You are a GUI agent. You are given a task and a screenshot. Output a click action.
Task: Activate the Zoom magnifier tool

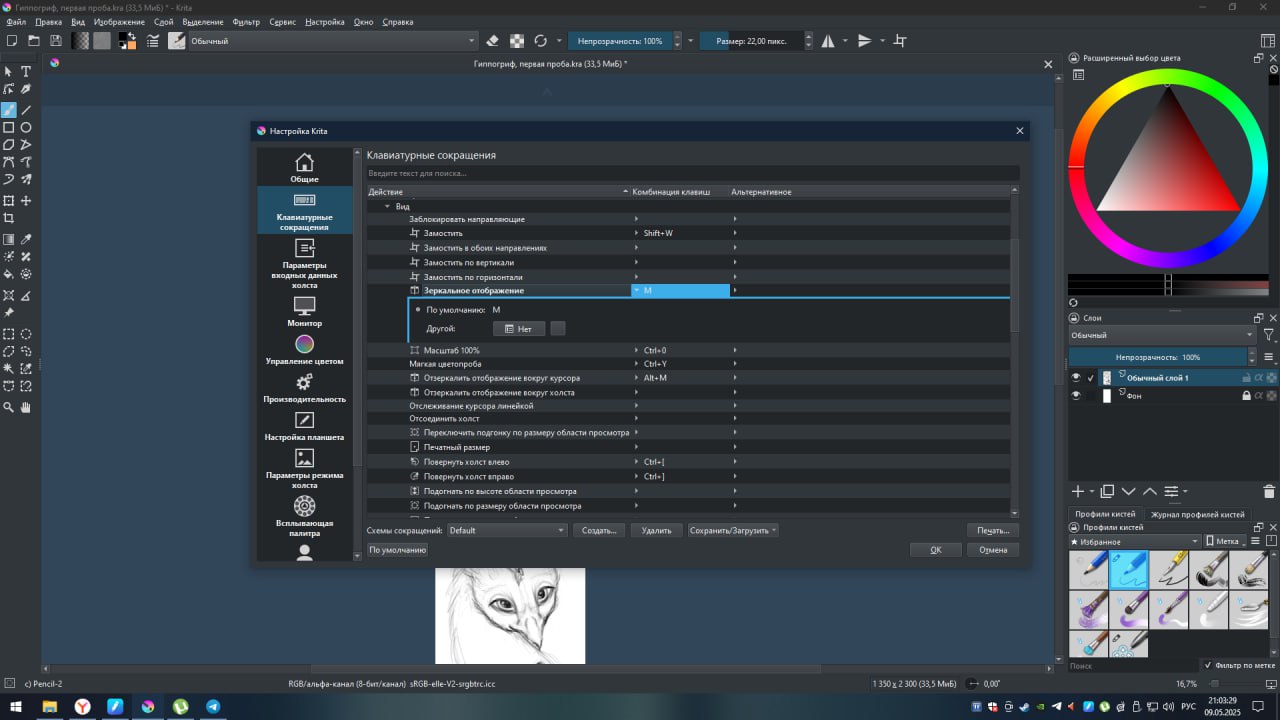[9, 408]
